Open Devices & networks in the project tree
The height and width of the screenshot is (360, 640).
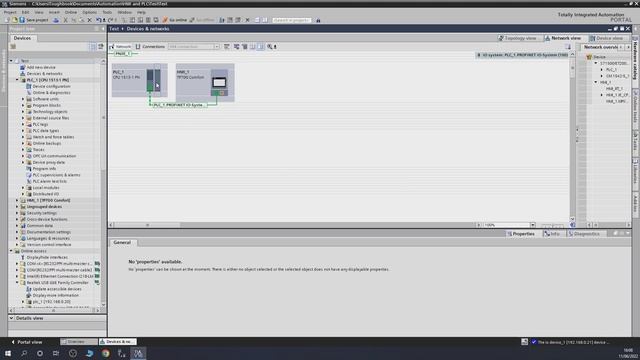tap(44, 73)
